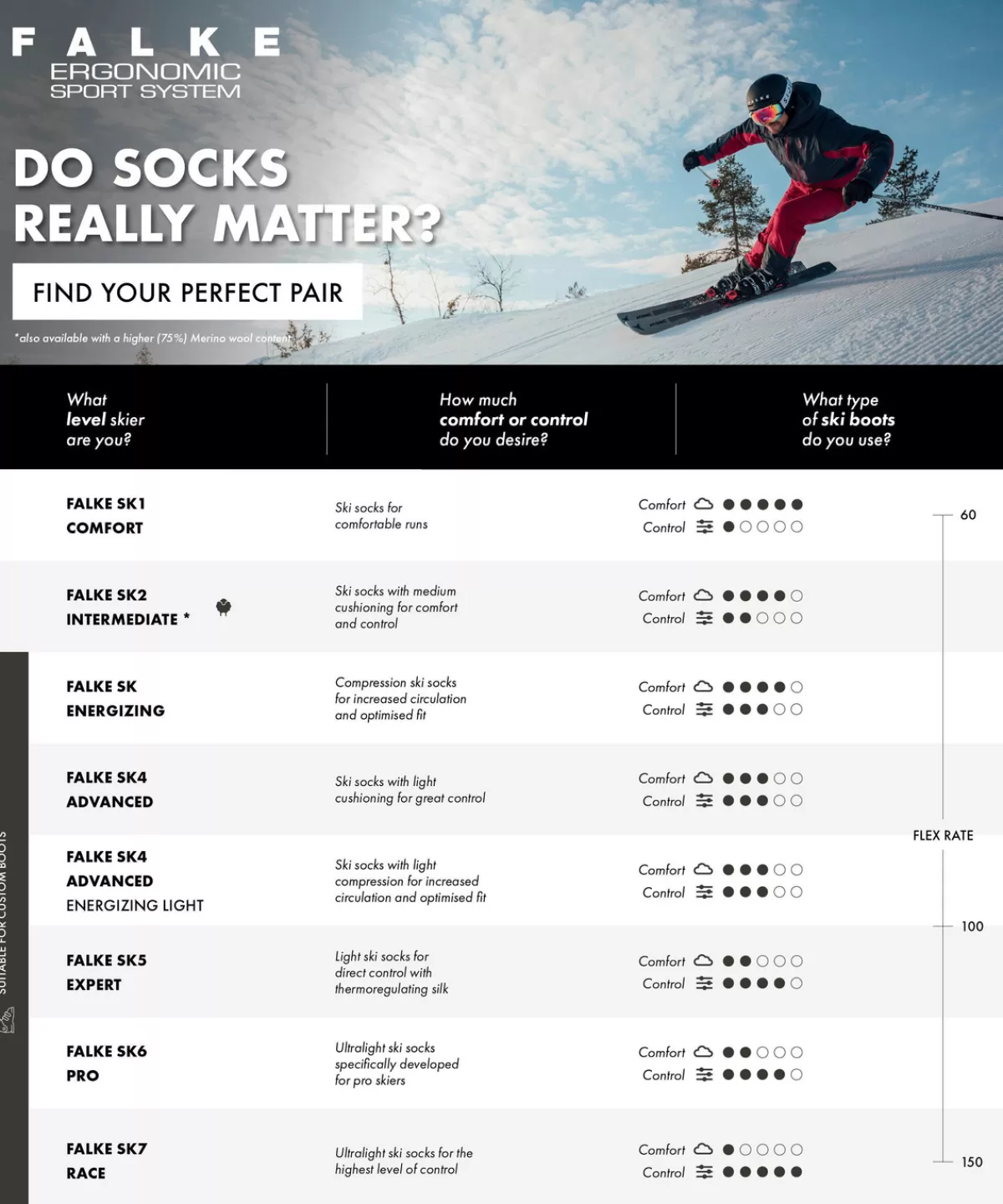Select the skier level column heading
Screen dimensions: 1003x1204
pyautogui.click(x=105, y=420)
